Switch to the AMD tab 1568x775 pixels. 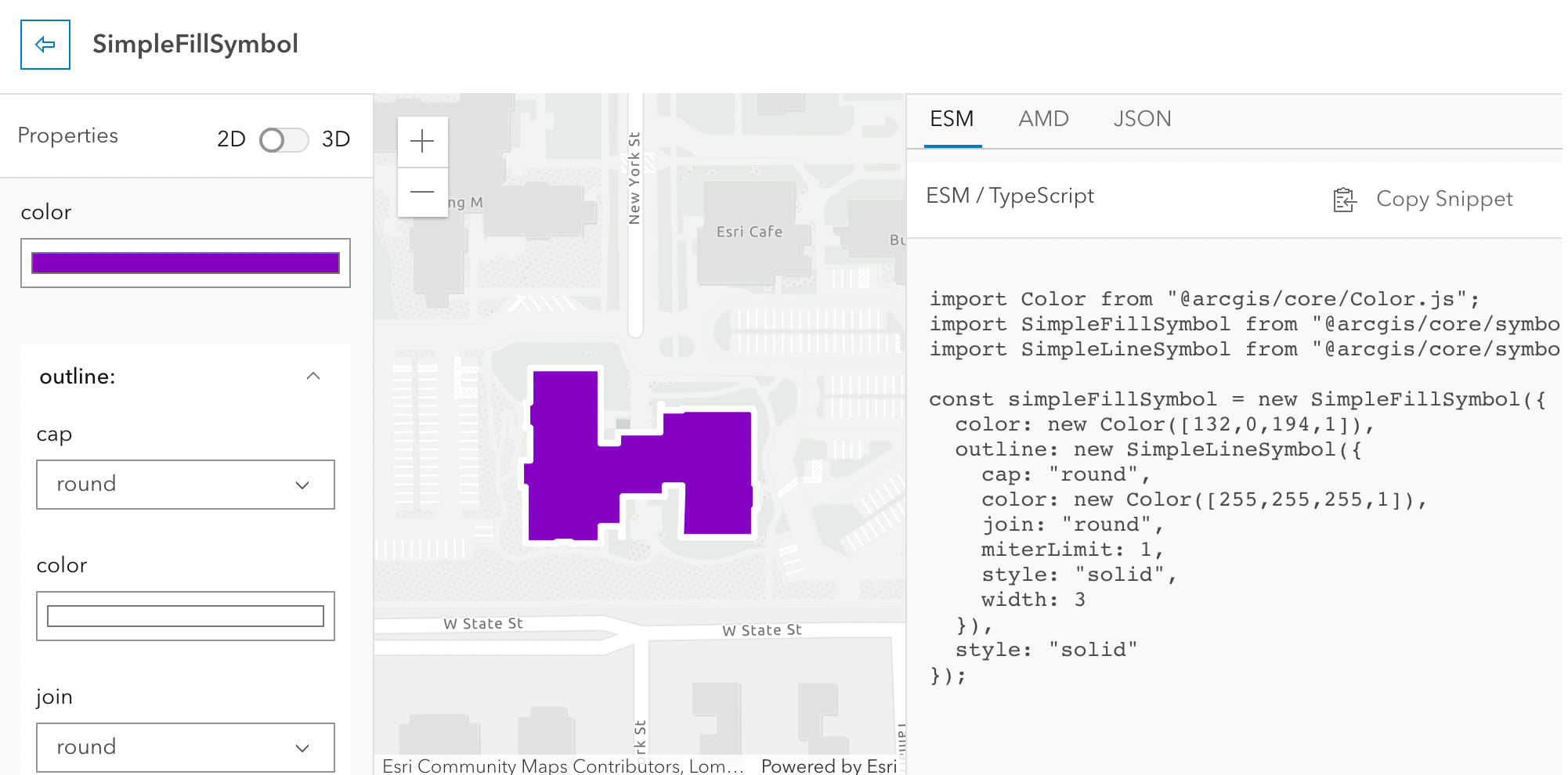point(1043,119)
